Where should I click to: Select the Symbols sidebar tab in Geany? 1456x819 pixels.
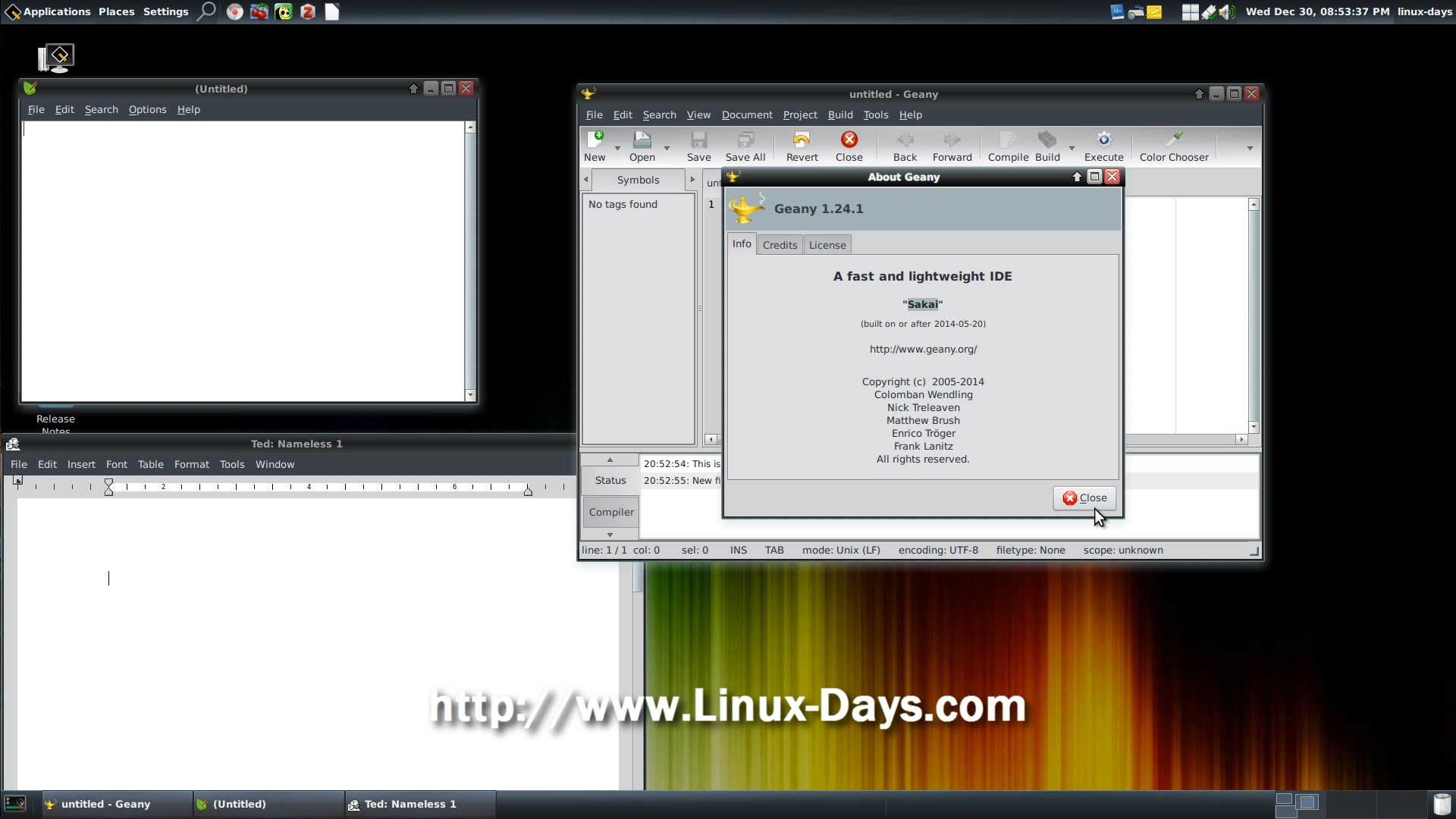pos(638,180)
